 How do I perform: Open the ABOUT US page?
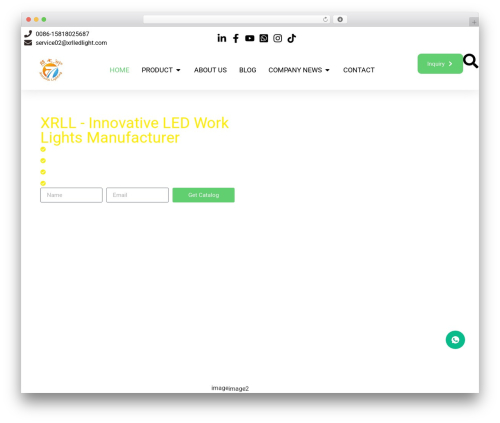[x=210, y=70]
